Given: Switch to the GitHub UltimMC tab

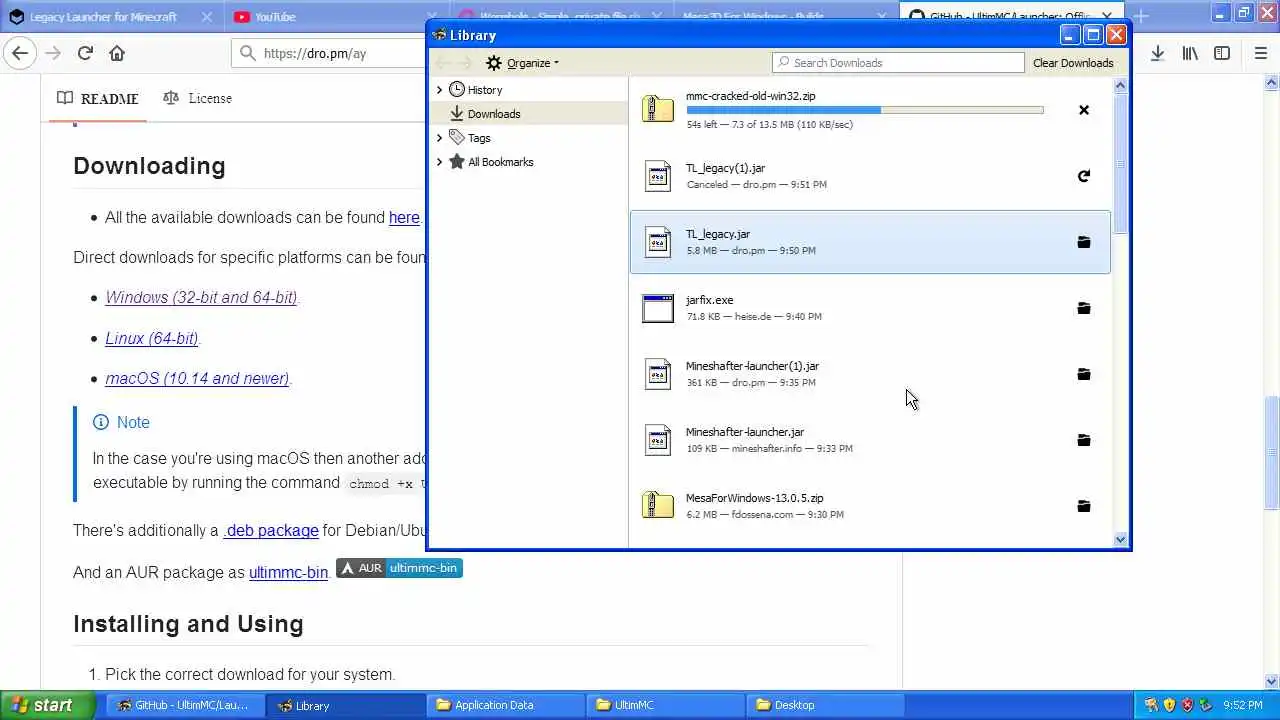Looking at the screenshot, I should point(1010,16).
